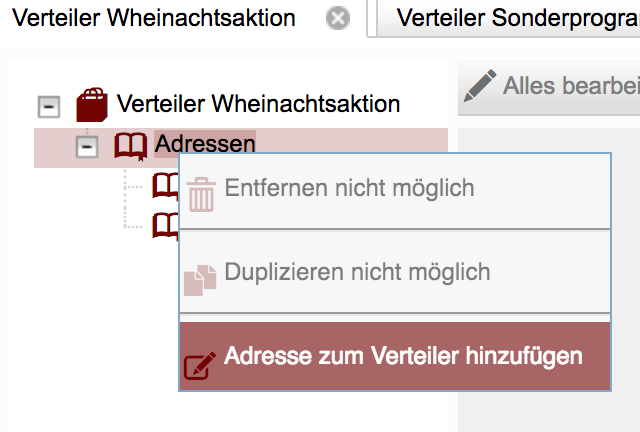Close the Verteiler Wheinachtsaktion tab

[339, 19]
